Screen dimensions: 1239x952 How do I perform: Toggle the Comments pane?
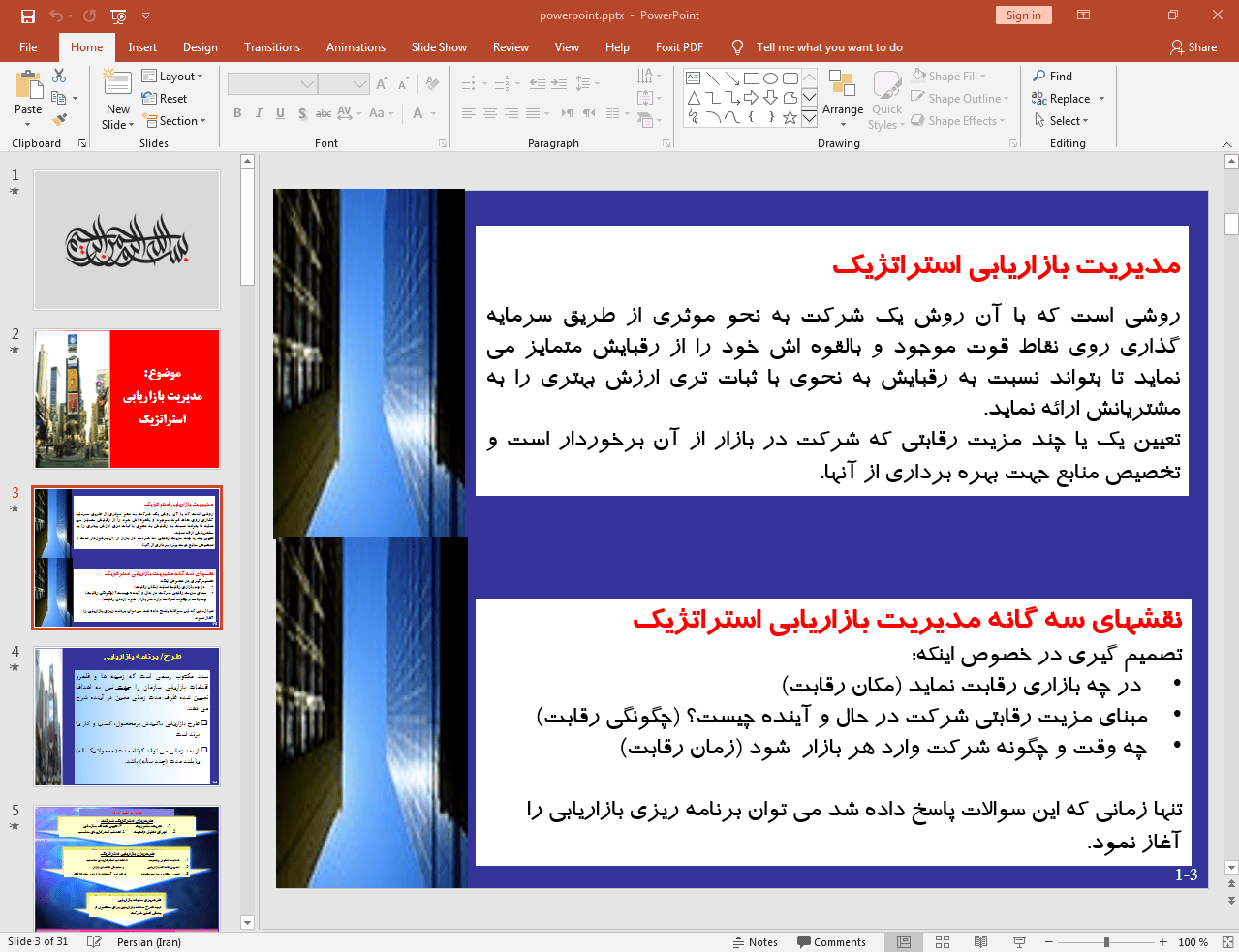point(831,942)
